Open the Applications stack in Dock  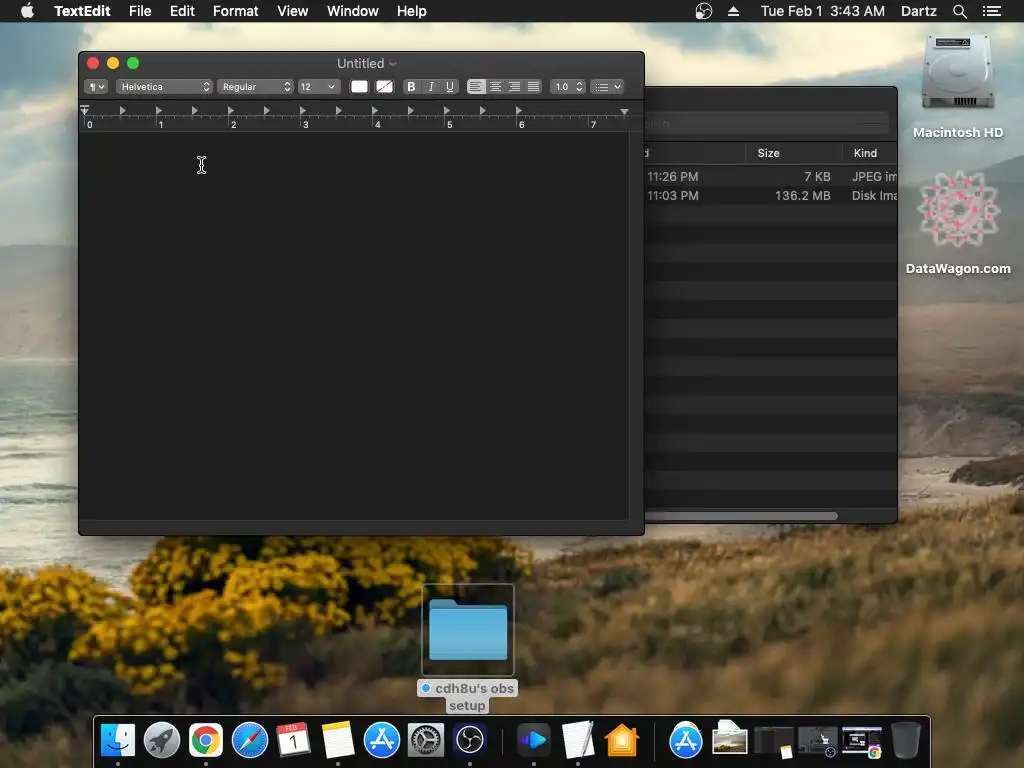[x=686, y=740]
